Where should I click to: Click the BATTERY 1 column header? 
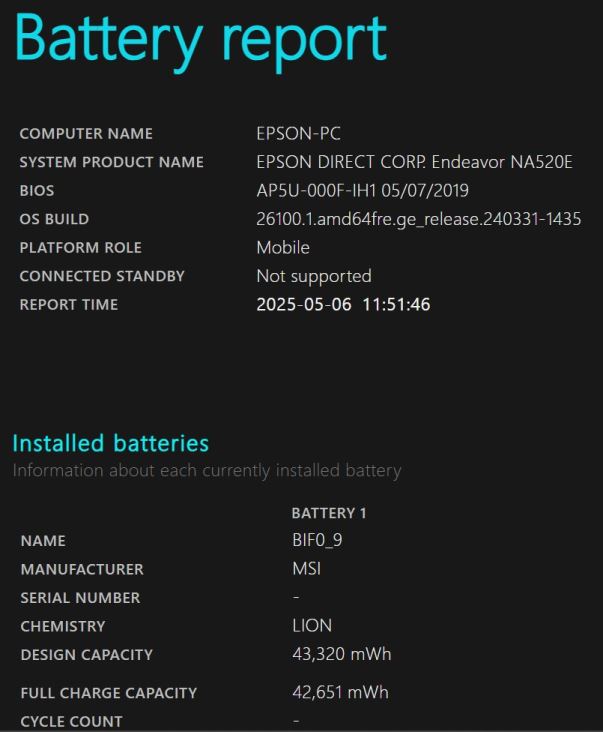(x=329, y=514)
